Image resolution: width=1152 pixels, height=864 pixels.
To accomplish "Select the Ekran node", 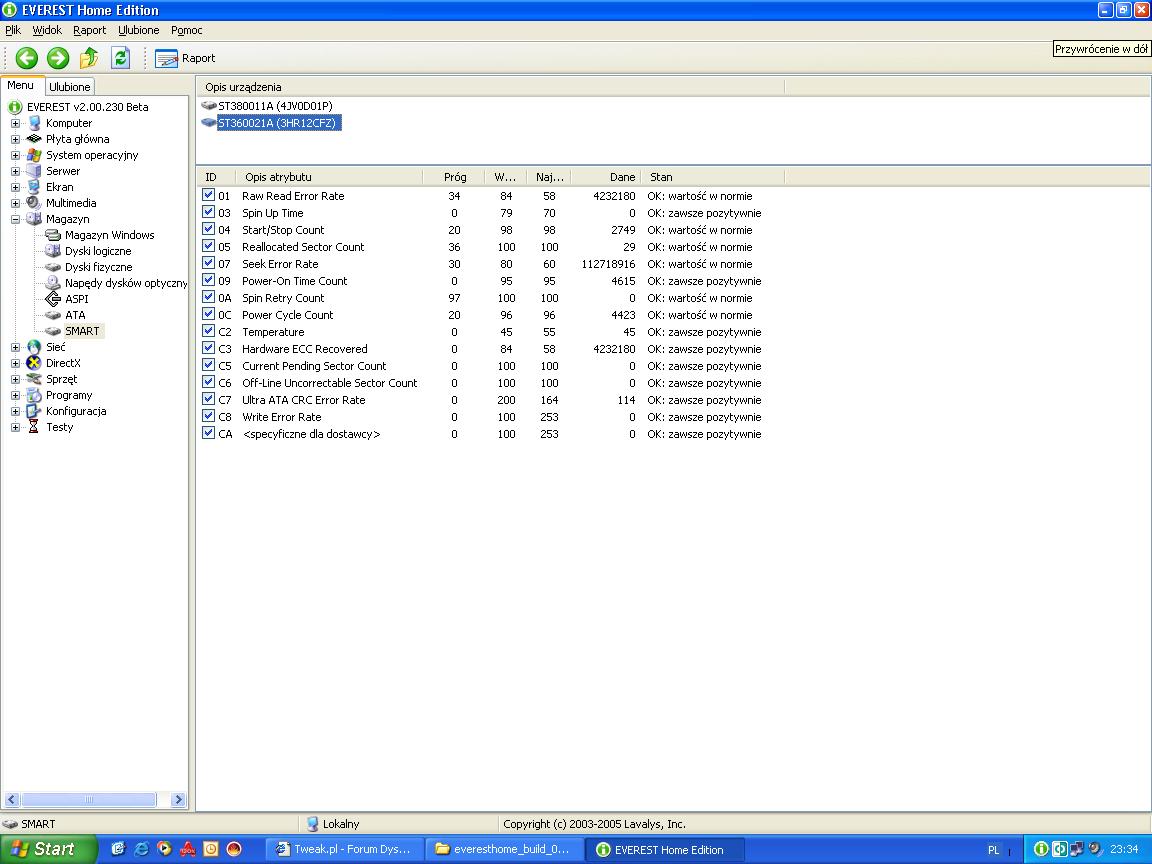I will tap(60, 187).
